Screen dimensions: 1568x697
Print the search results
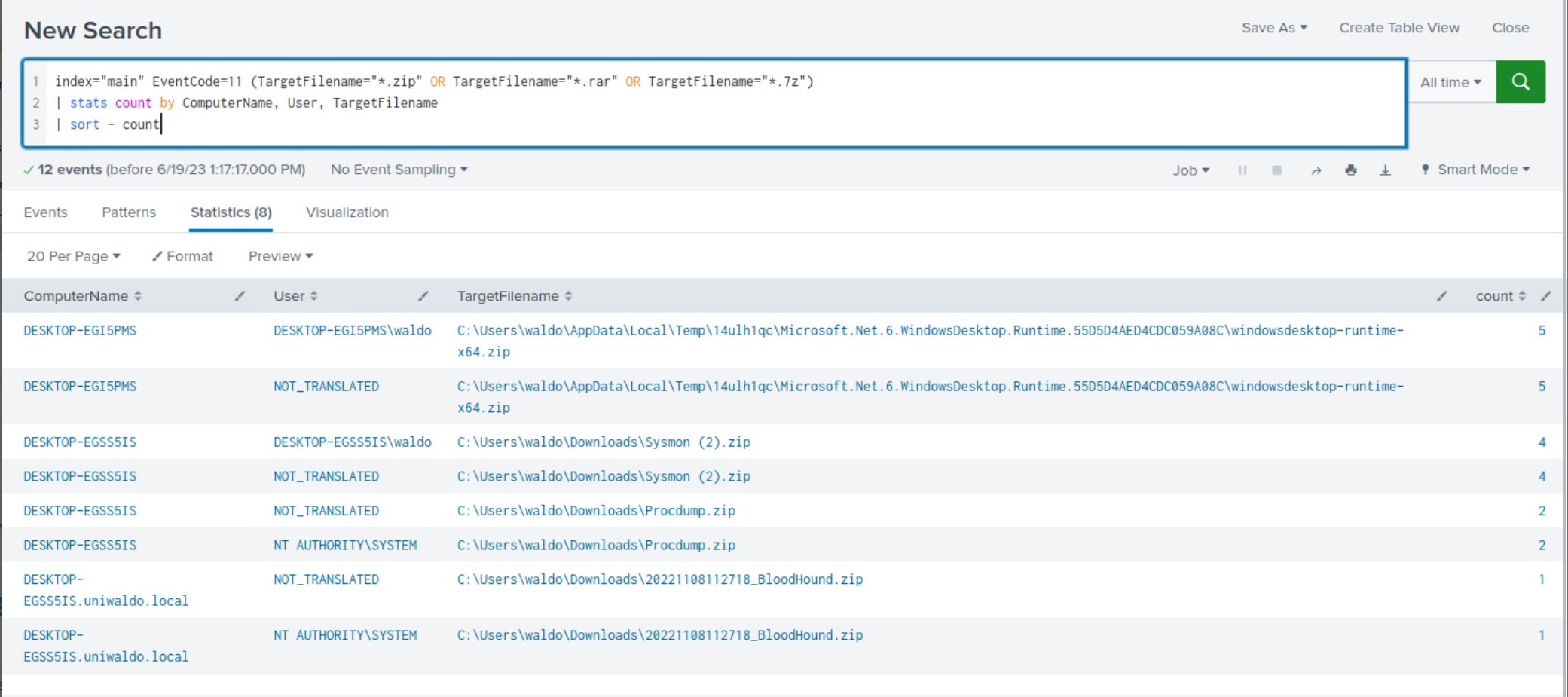[1350, 170]
